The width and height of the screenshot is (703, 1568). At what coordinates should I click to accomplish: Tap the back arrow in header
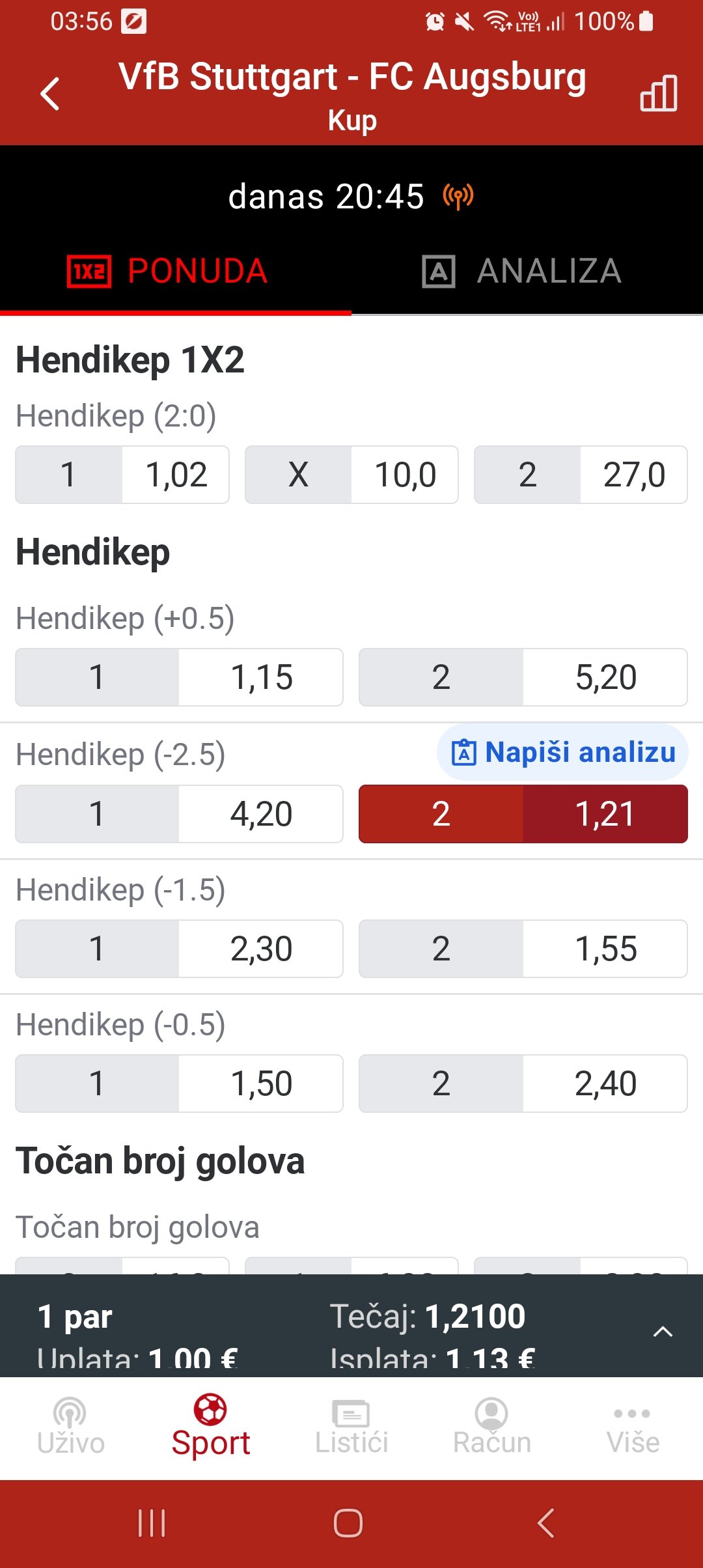click(x=50, y=94)
